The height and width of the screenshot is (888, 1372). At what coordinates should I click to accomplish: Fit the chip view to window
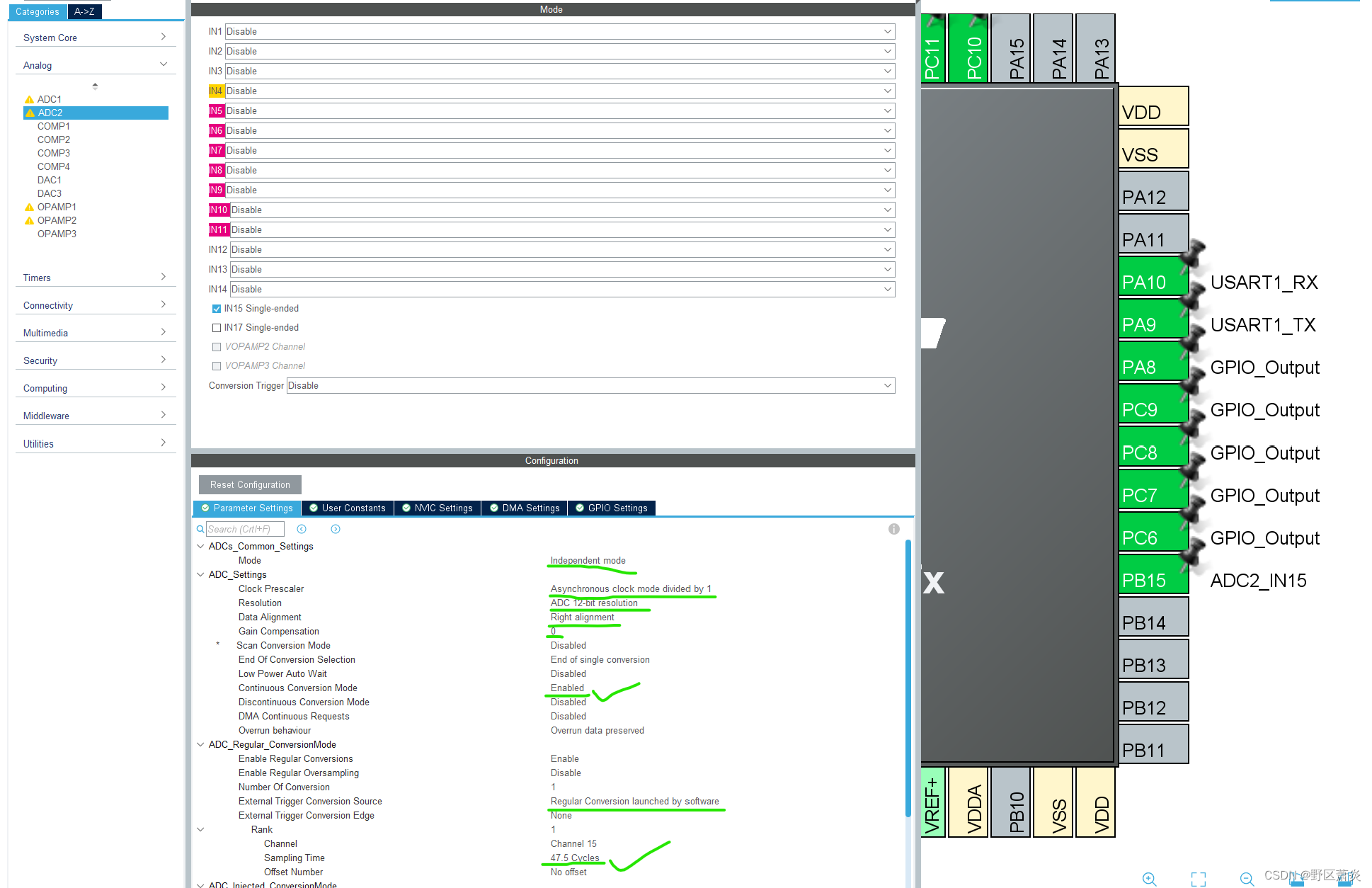[1198, 879]
